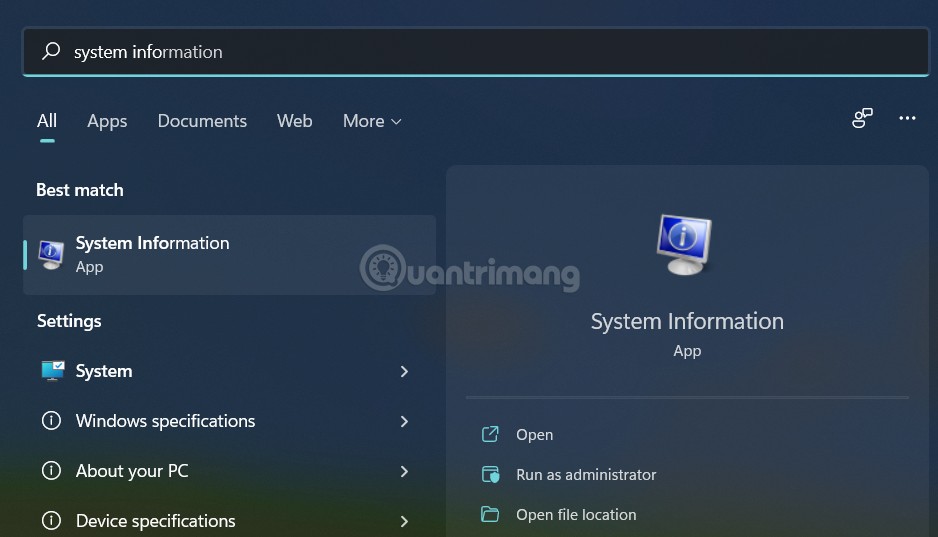Click Open in the preview pane

(x=534, y=435)
